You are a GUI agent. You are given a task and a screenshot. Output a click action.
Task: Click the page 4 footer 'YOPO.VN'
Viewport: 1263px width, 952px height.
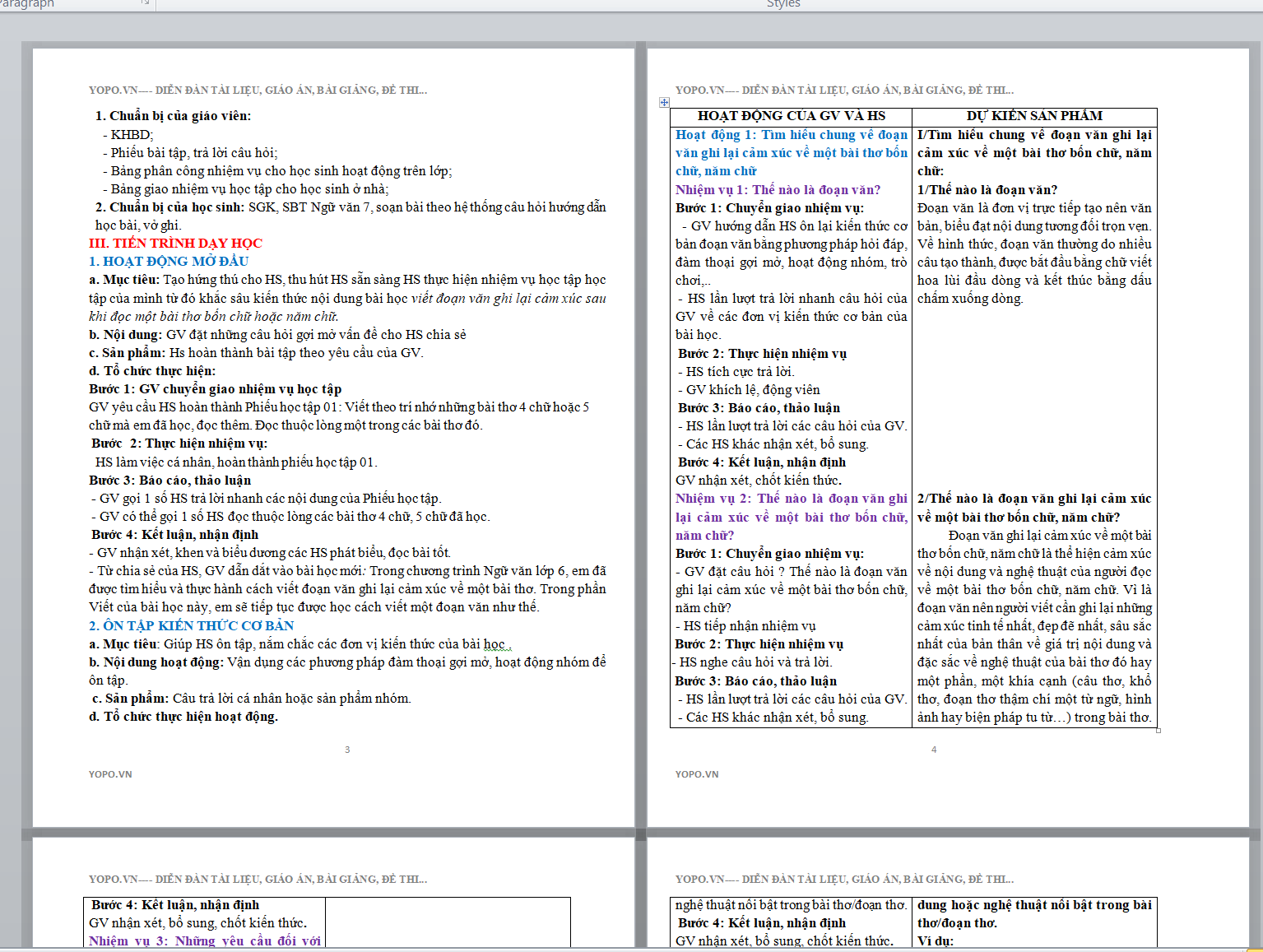[x=697, y=774]
